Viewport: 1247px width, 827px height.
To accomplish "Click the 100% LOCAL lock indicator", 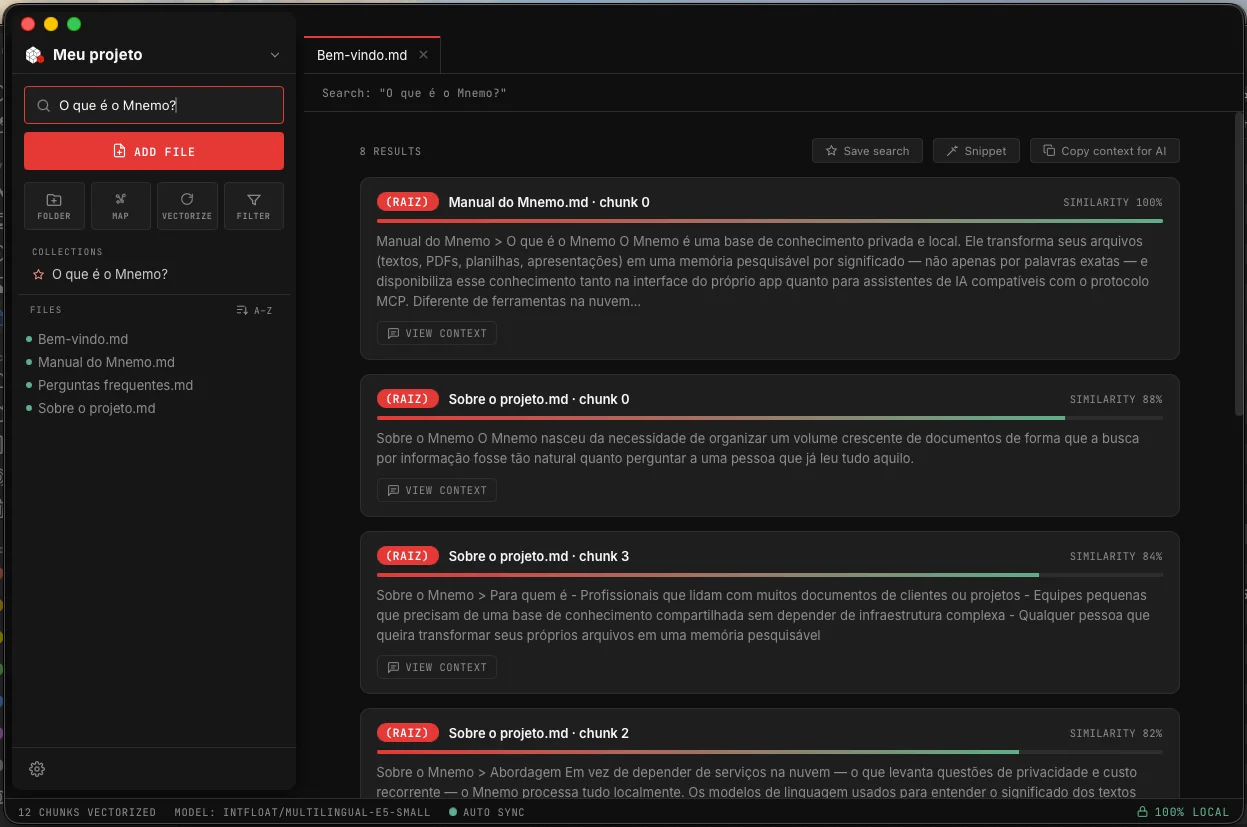I will pos(1183,812).
